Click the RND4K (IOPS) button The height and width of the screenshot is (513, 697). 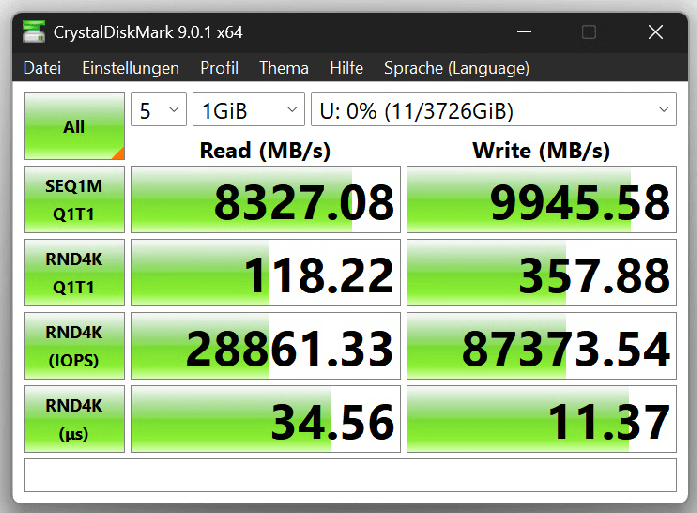click(74, 346)
